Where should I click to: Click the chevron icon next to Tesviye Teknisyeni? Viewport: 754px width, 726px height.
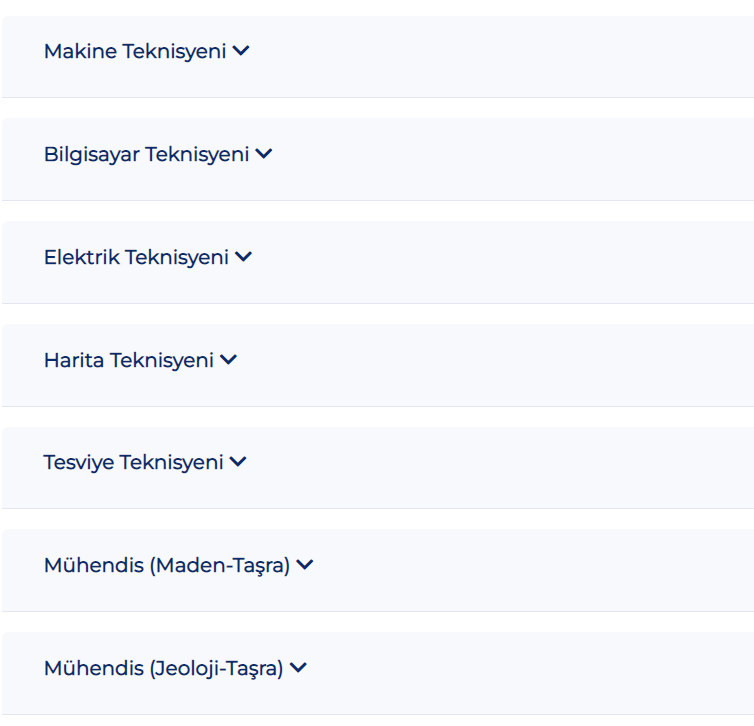[x=238, y=462]
